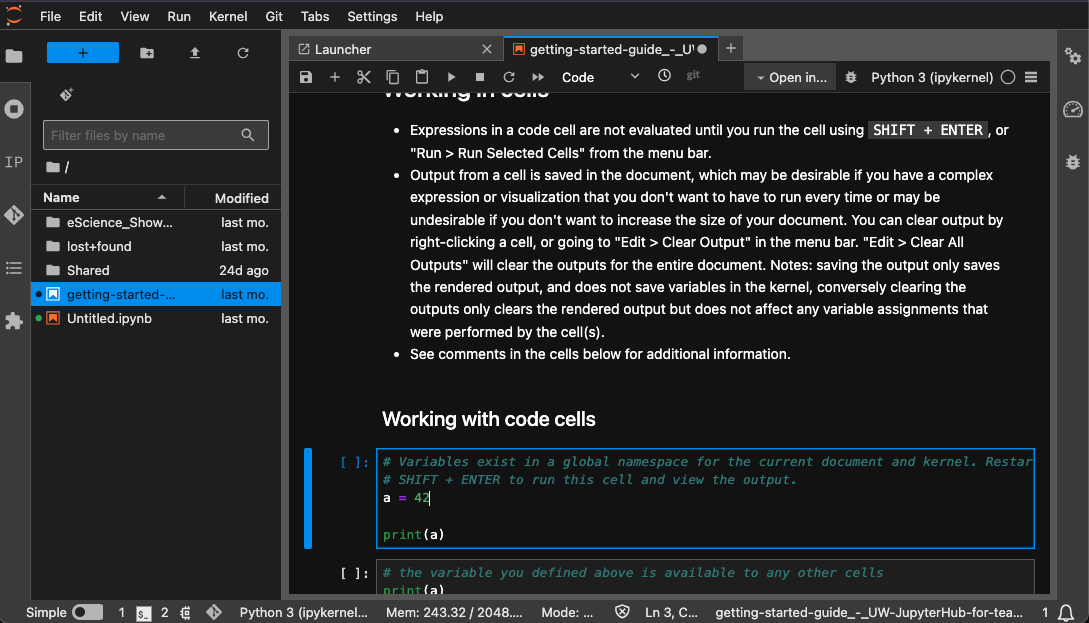Interrupt the kernel with stop icon
1089x623 pixels.
pyautogui.click(x=478, y=75)
